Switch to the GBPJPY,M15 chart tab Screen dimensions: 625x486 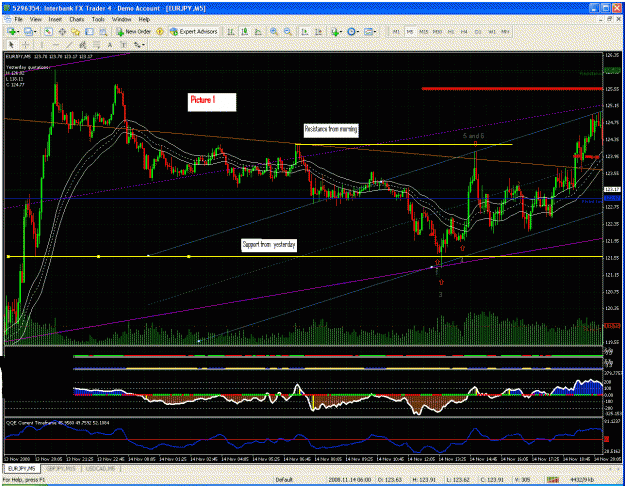pos(61,468)
